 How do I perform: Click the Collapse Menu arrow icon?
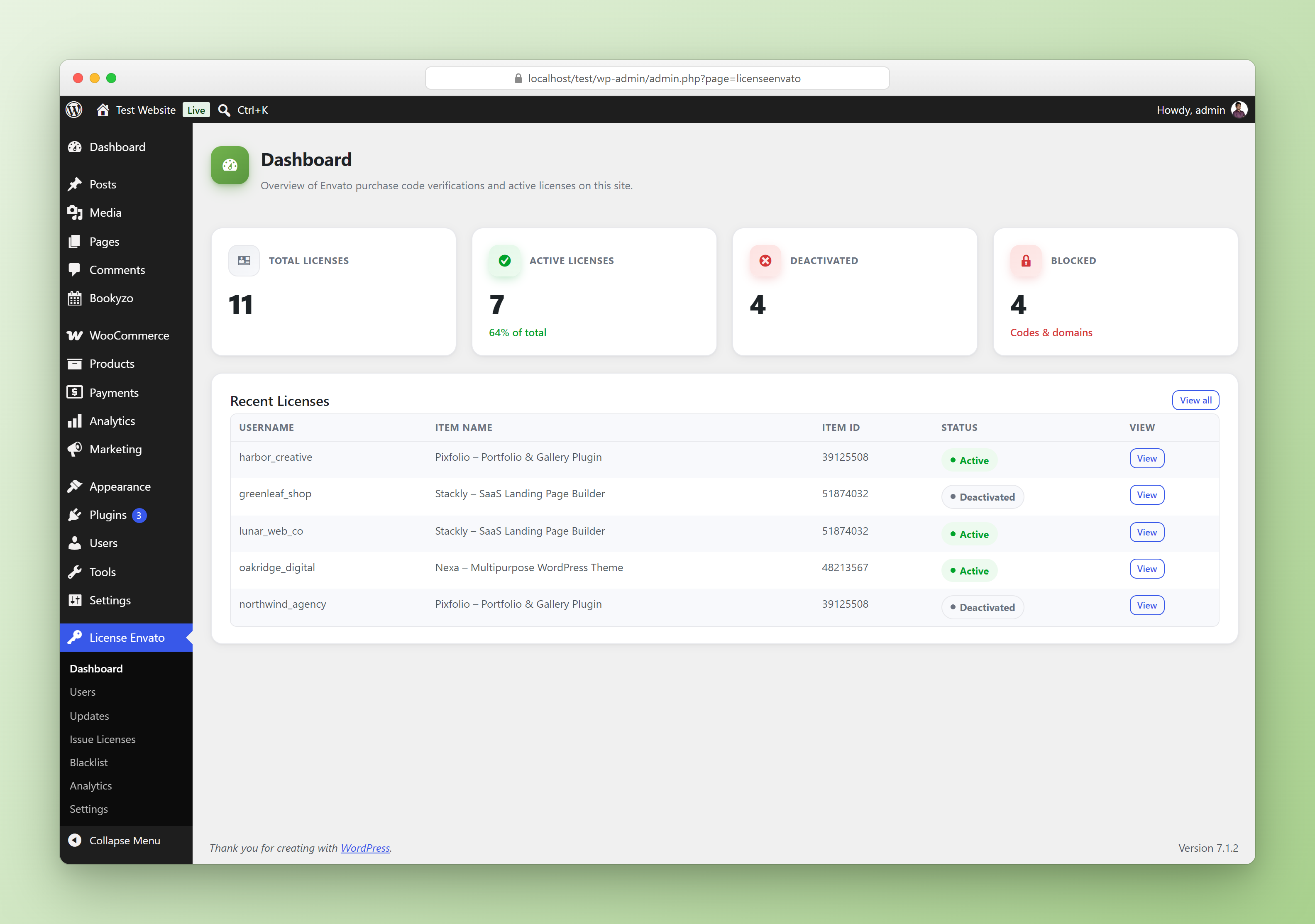click(74, 840)
